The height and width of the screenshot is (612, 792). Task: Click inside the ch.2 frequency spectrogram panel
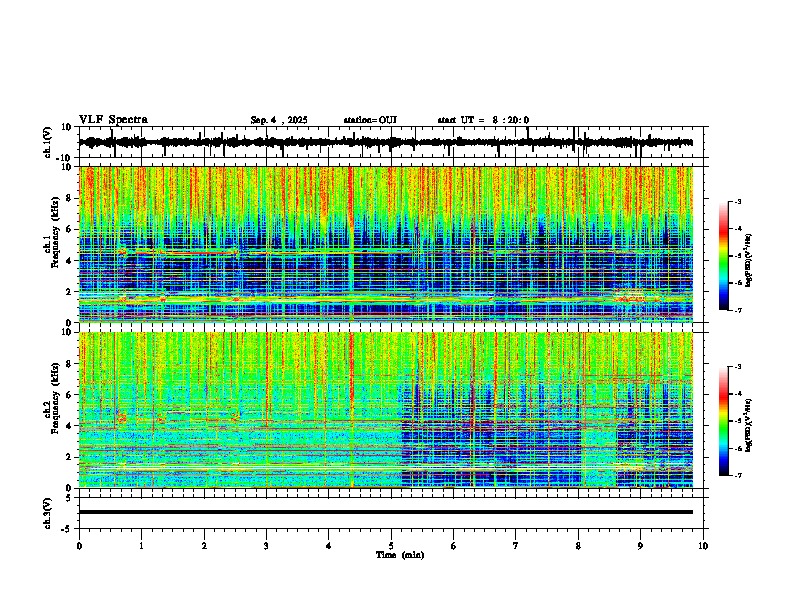point(386,410)
